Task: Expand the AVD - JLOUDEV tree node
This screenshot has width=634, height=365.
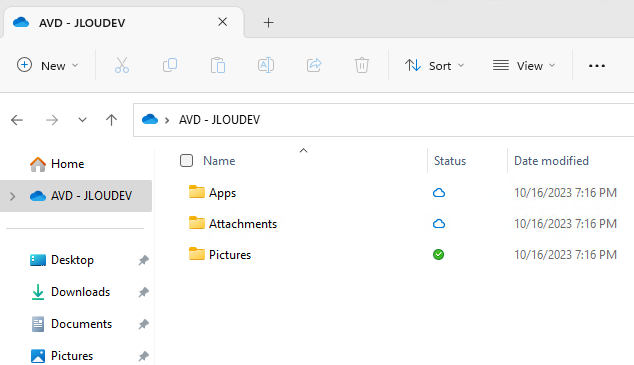Action: pos(13,196)
